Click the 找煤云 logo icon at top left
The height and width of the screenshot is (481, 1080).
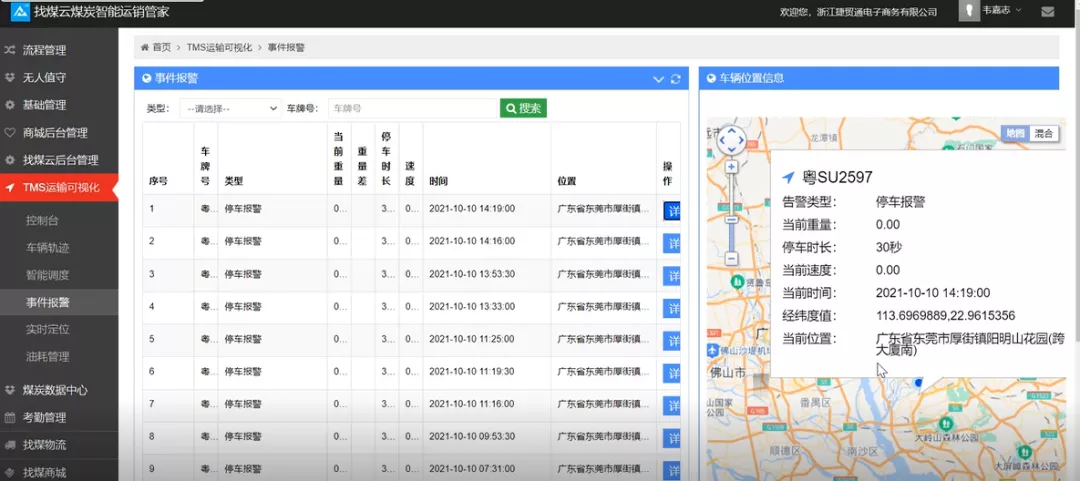point(17,11)
